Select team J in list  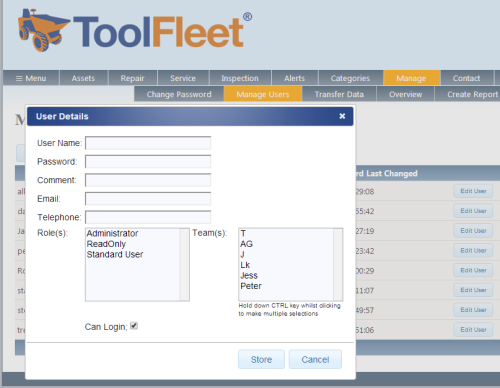pos(242,255)
